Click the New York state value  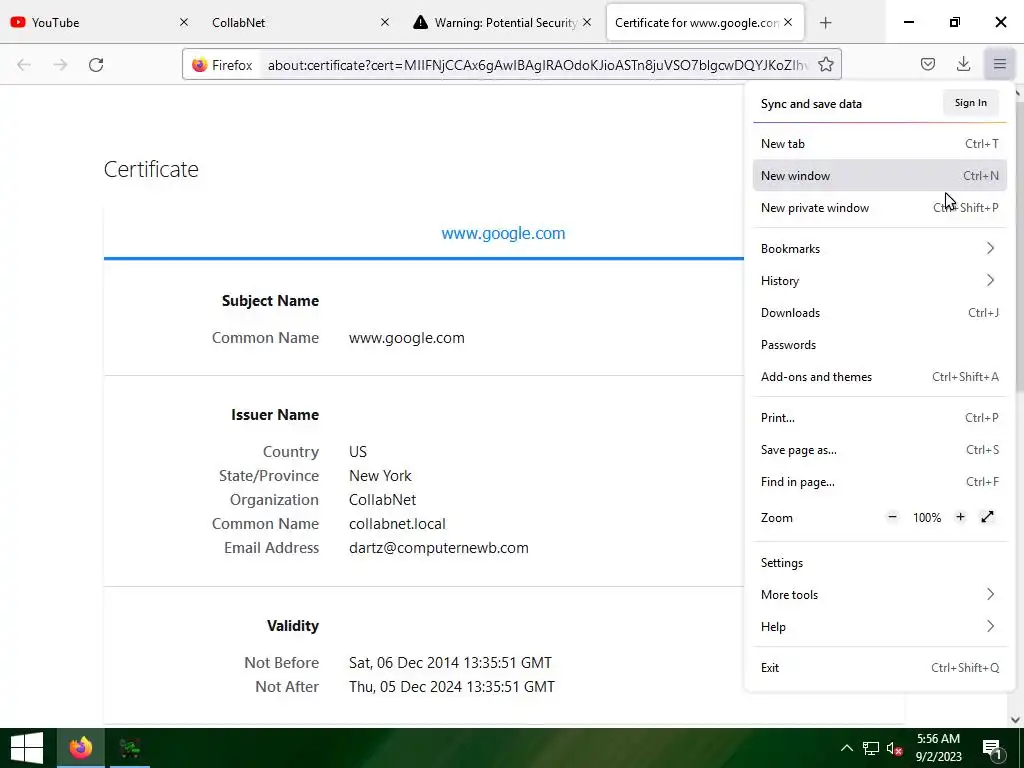pos(380,476)
